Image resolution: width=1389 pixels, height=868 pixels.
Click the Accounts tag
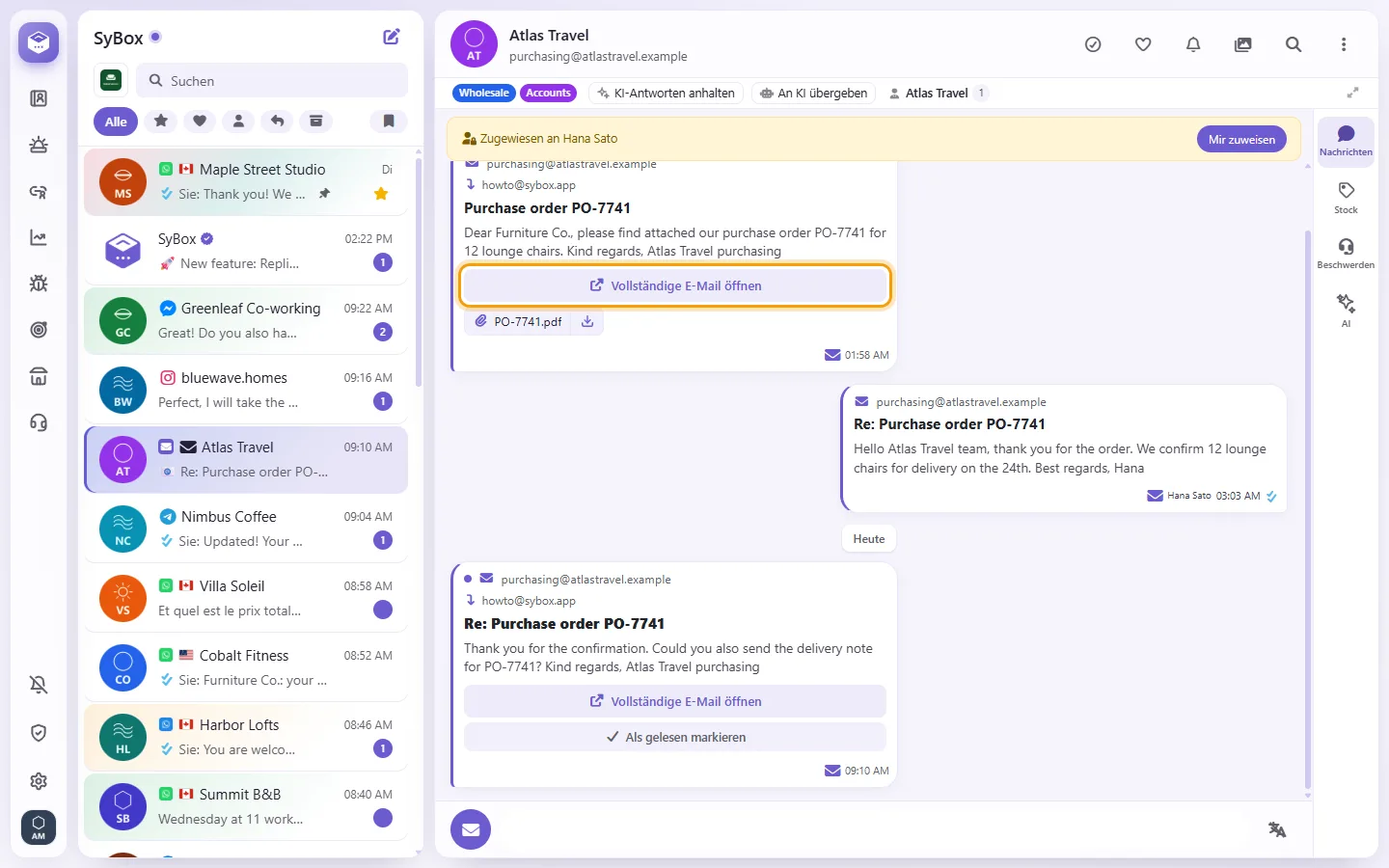[x=548, y=94]
